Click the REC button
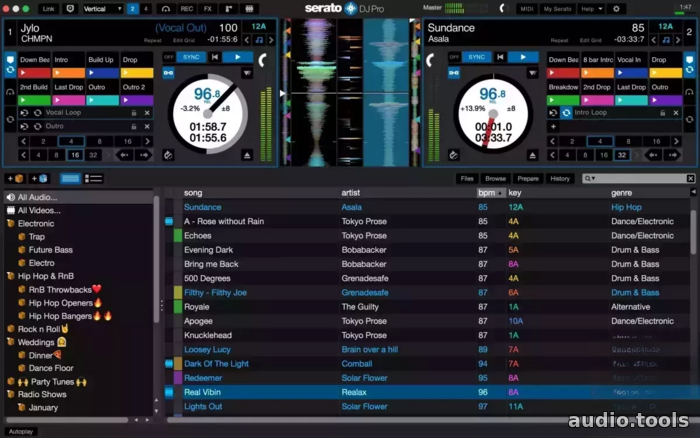Screen dimensions: 700x438 [187, 9]
